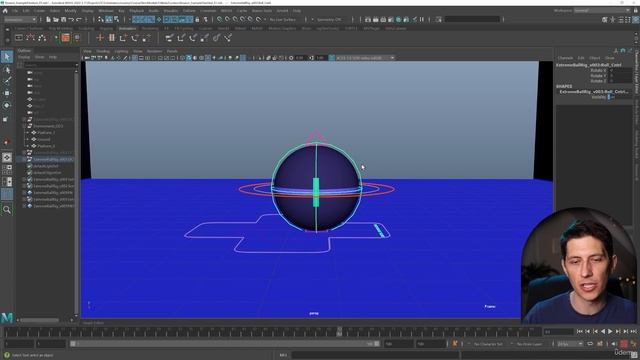Open the viewport Shading menu
640x360 pixels.
[x=103, y=51]
